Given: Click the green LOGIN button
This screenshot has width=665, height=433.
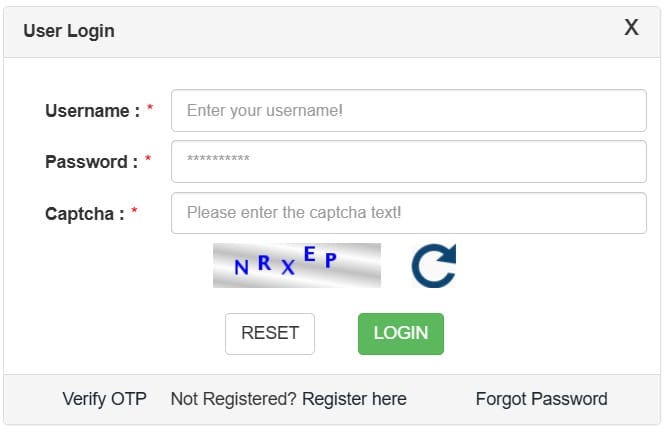Looking at the screenshot, I should [400, 334].
